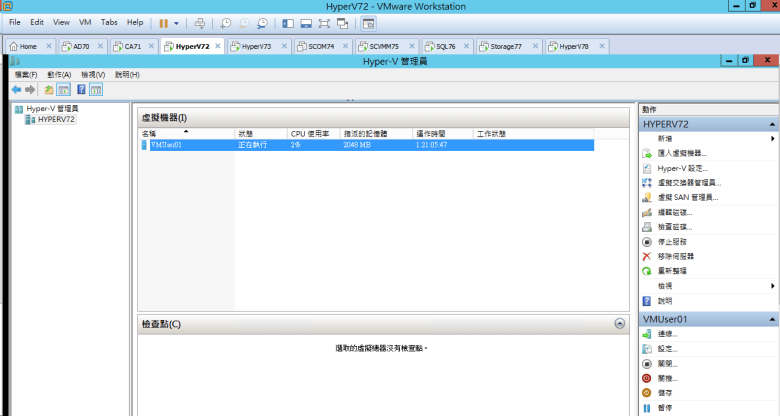This screenshot has height=416, width=780.
Task: Click 移除伺服器 red X action
Action: (675, 257)
